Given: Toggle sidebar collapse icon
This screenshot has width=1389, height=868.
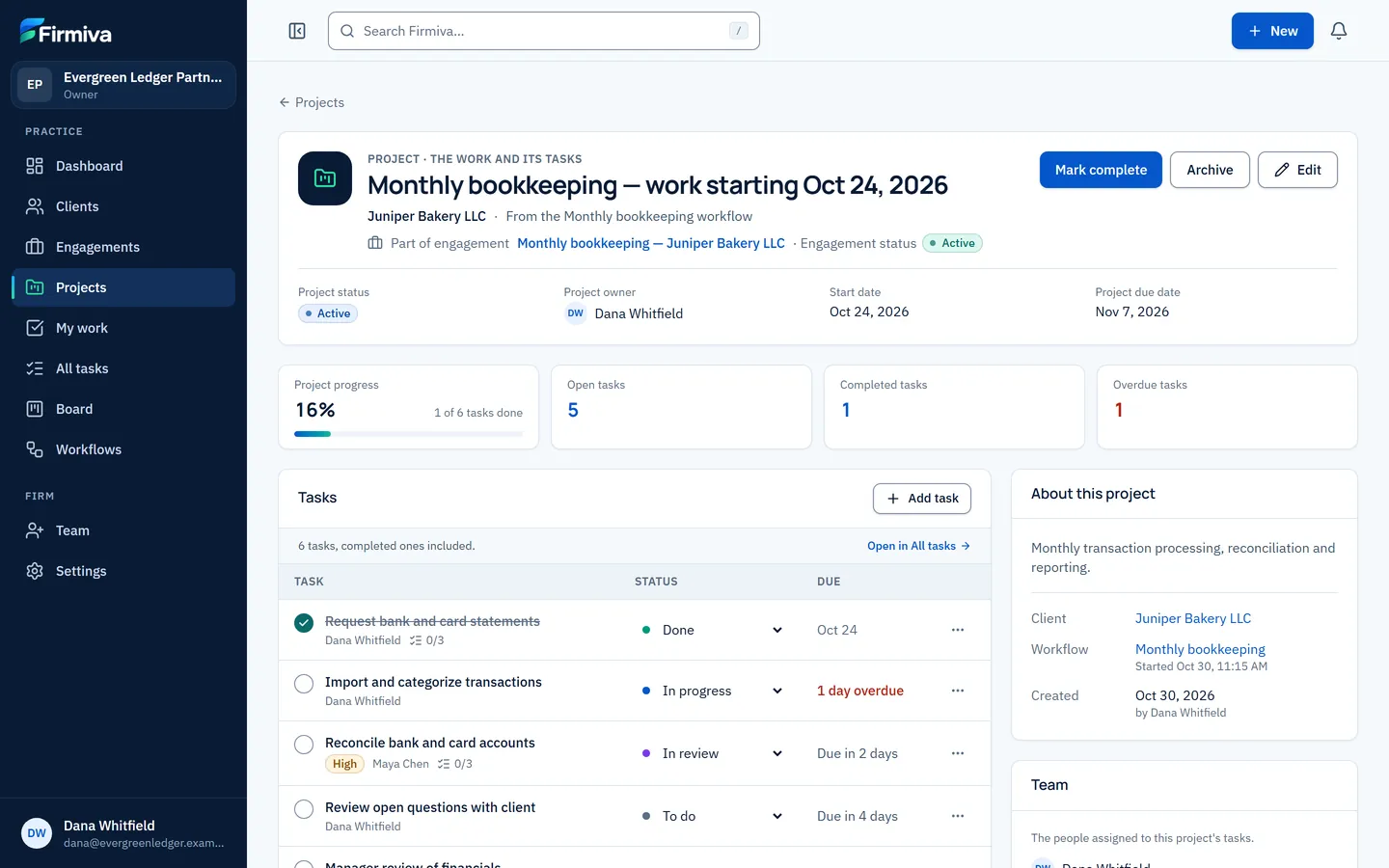Looking at the screenshot, I should [297, 31].
